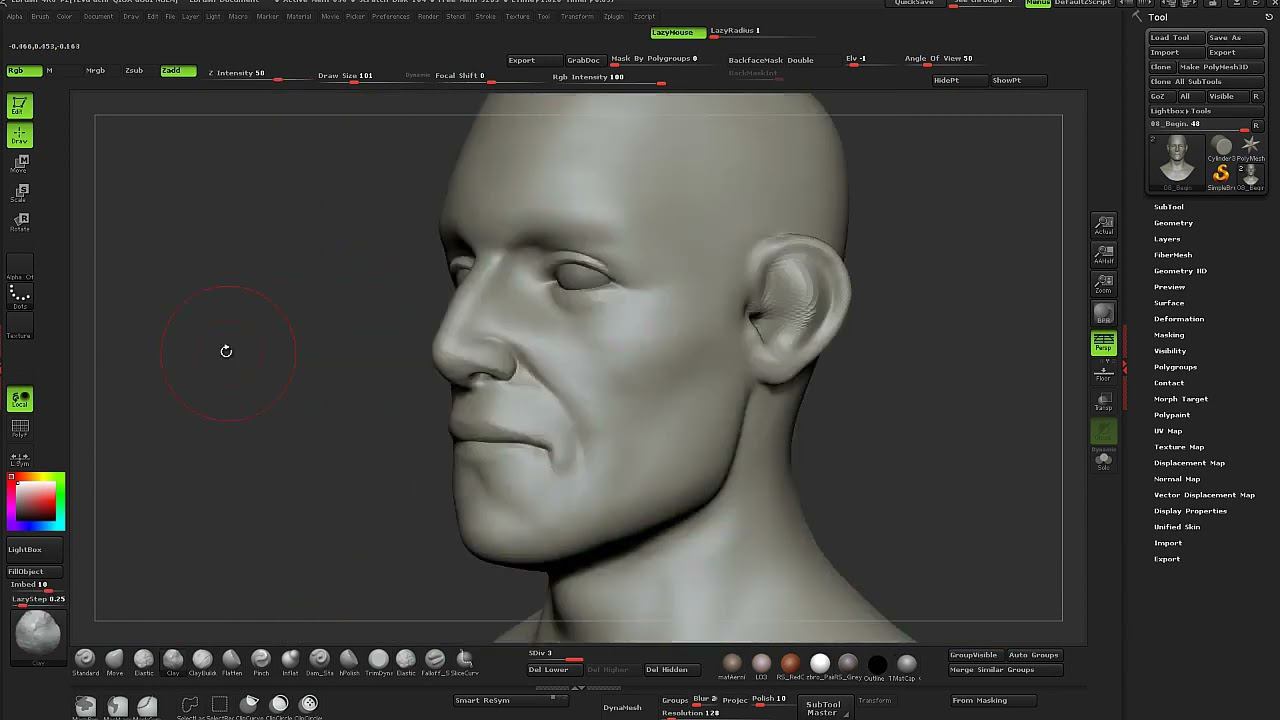
Task: Select the Move transform tool icon
Action: coord(20,163)
